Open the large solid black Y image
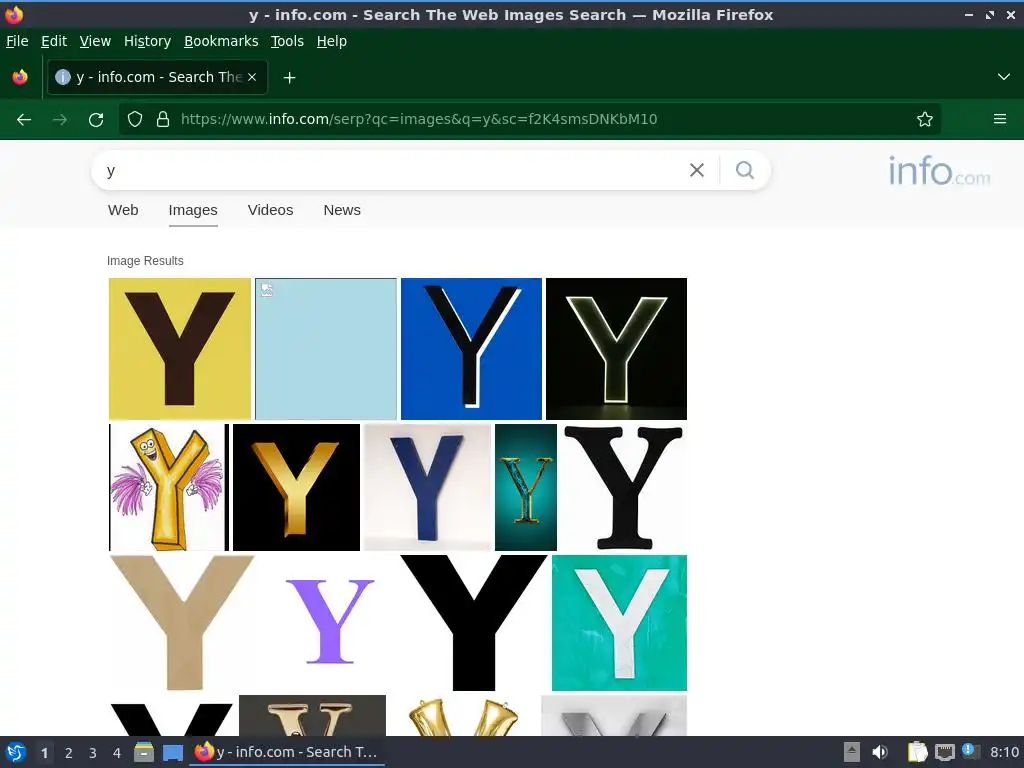Image resolution: width=1024 pixels, height=768 pixels. pos(474,622)
